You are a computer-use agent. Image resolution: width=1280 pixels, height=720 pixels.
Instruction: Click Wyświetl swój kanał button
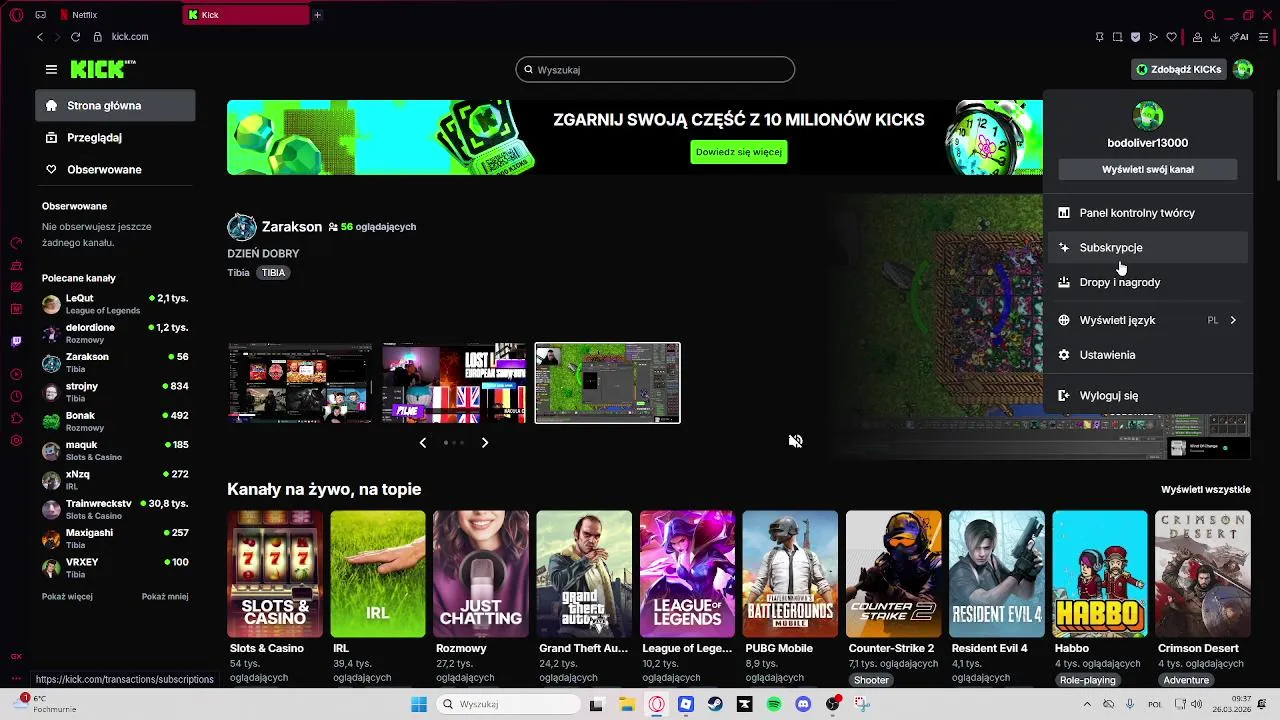[x=1147, y=169]
